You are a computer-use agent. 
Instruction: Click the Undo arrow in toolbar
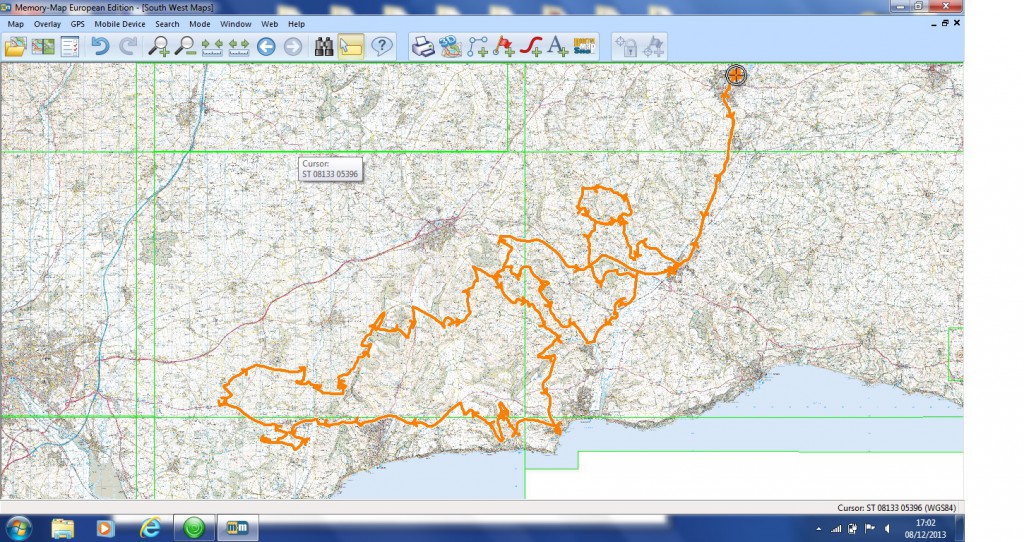point(99,46)
